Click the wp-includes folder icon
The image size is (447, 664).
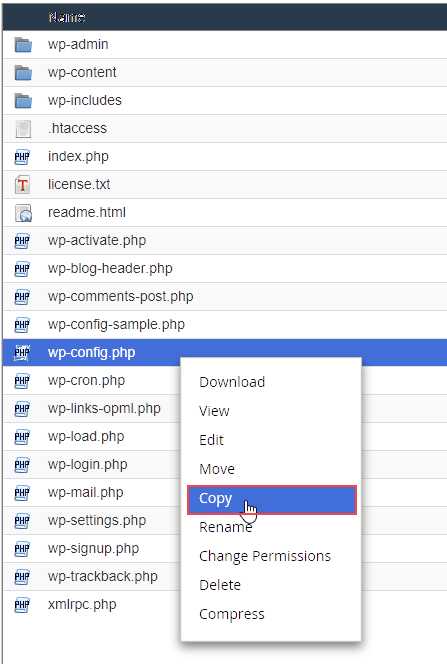click(x=23, y=100)
